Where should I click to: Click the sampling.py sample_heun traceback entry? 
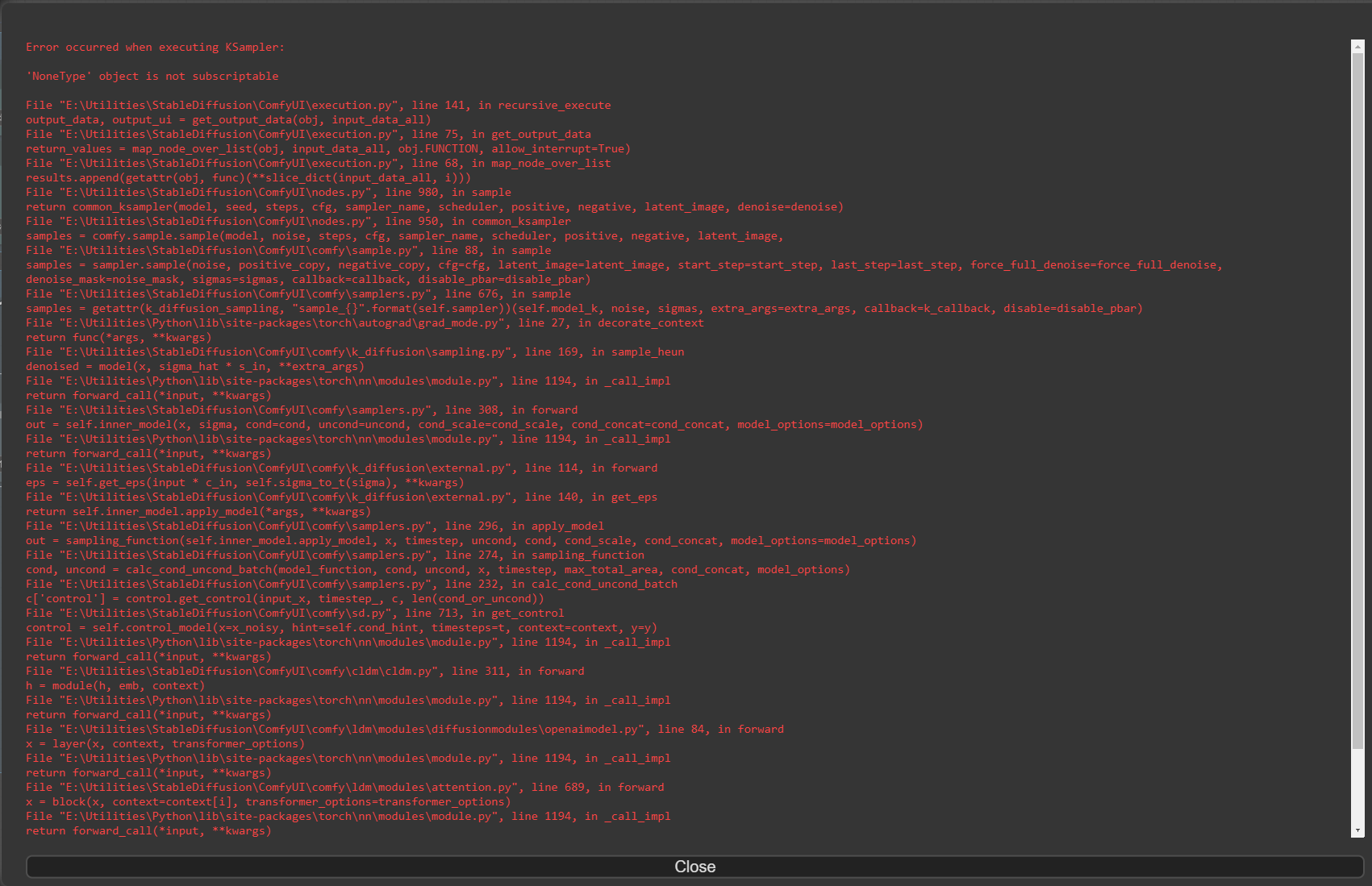click(x=355, y=351)
